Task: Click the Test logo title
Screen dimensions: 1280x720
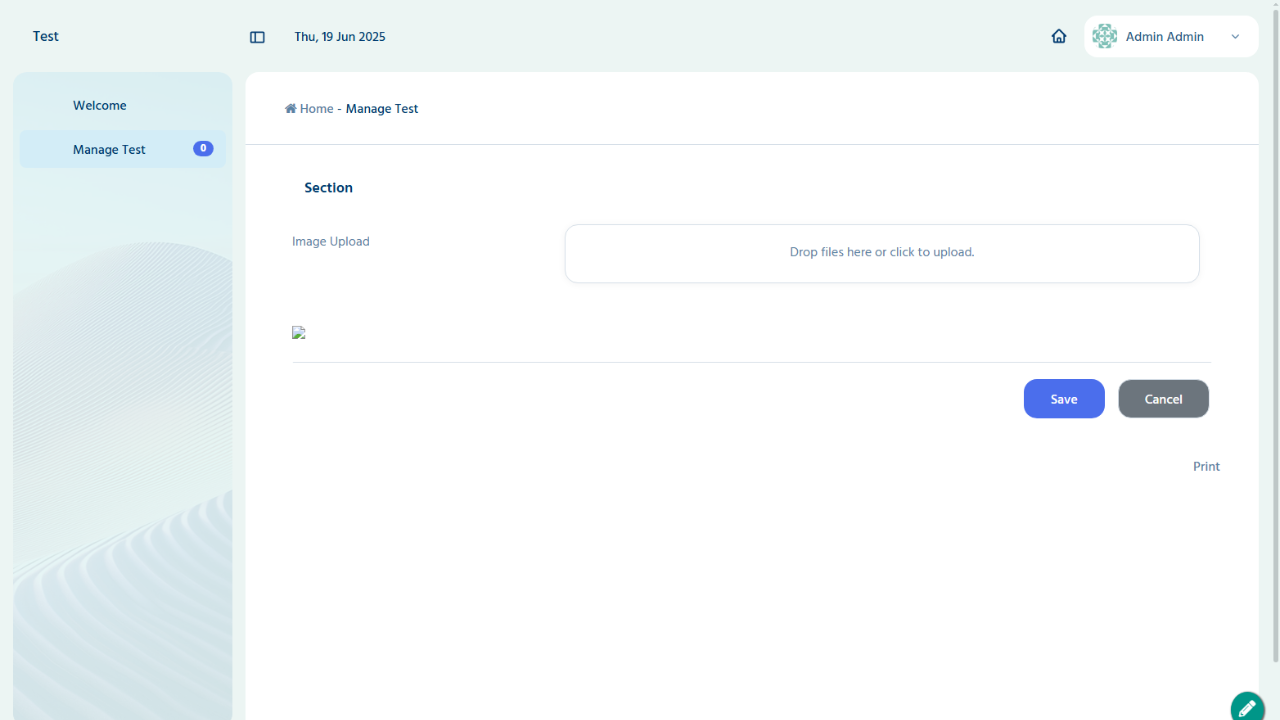Action: pyautogui.click(x=45, y=36)
